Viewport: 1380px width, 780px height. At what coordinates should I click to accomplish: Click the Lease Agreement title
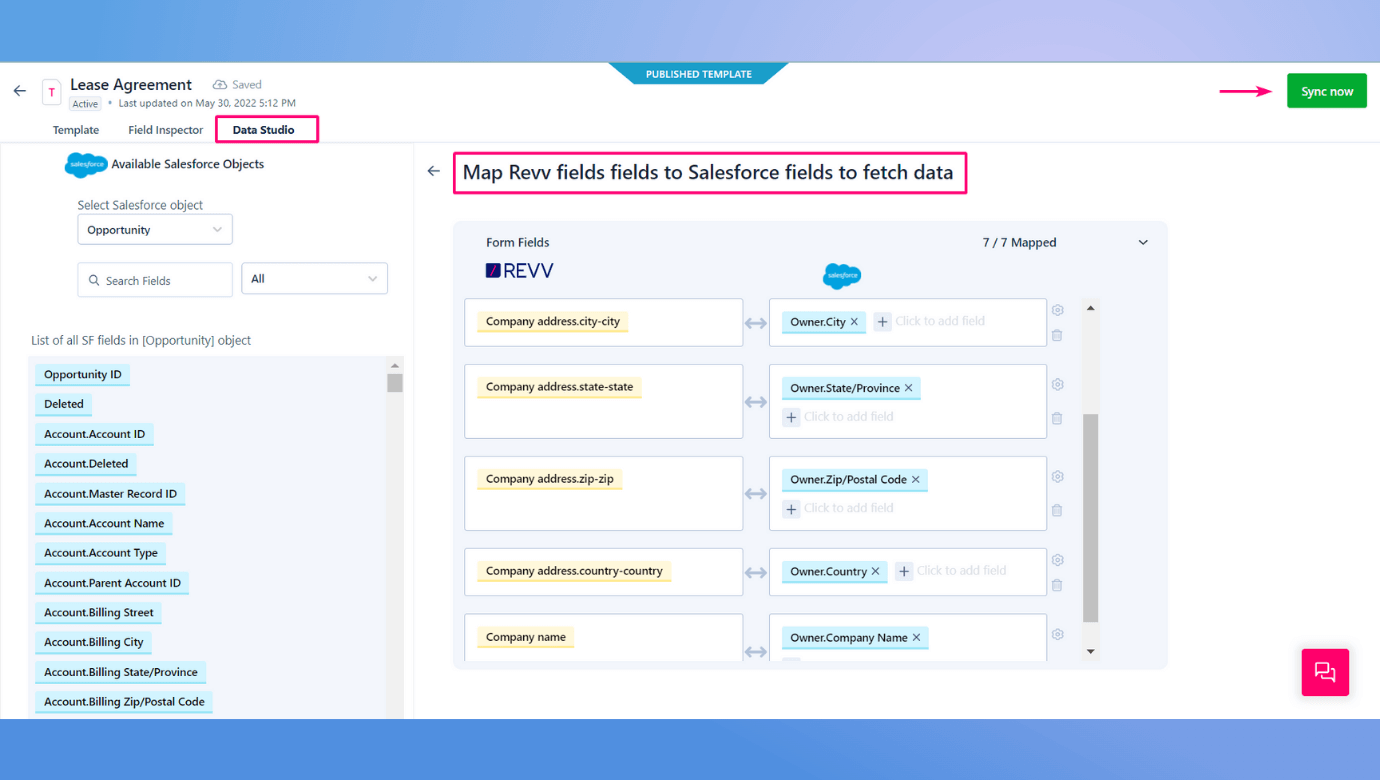[131, 85]
